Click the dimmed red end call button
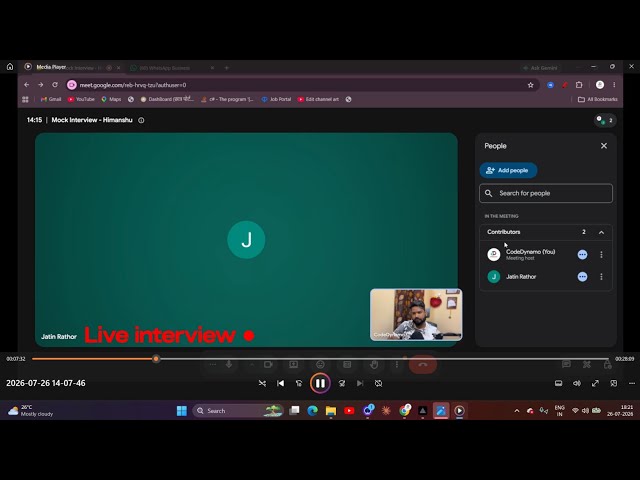This screenshot has width=640, height=480. (x=423, y=364)
